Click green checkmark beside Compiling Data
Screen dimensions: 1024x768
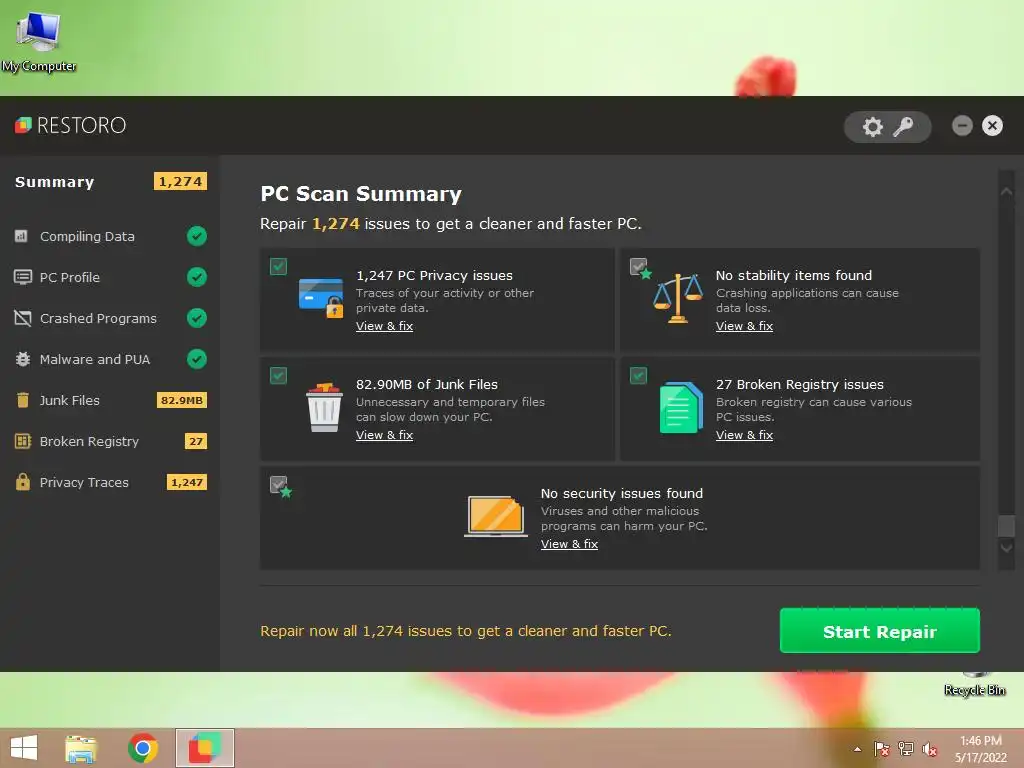click(x=197, y=236)
